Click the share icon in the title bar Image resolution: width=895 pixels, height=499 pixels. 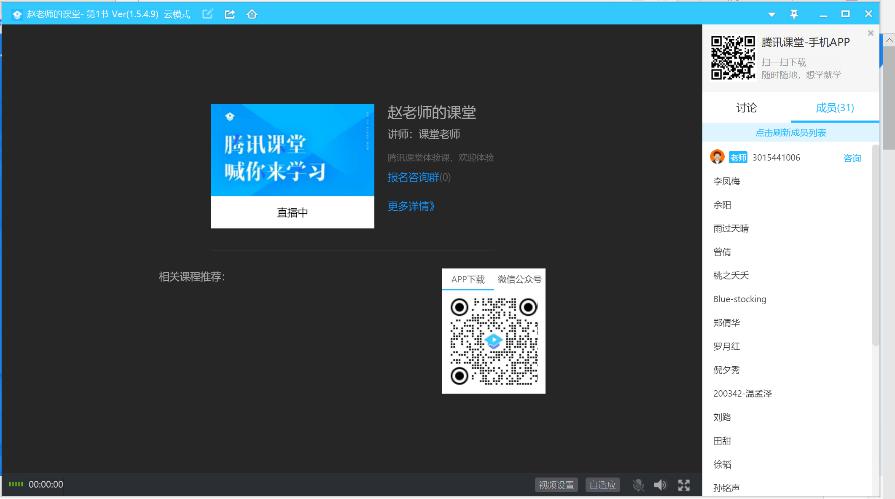[x=229, y=14]
